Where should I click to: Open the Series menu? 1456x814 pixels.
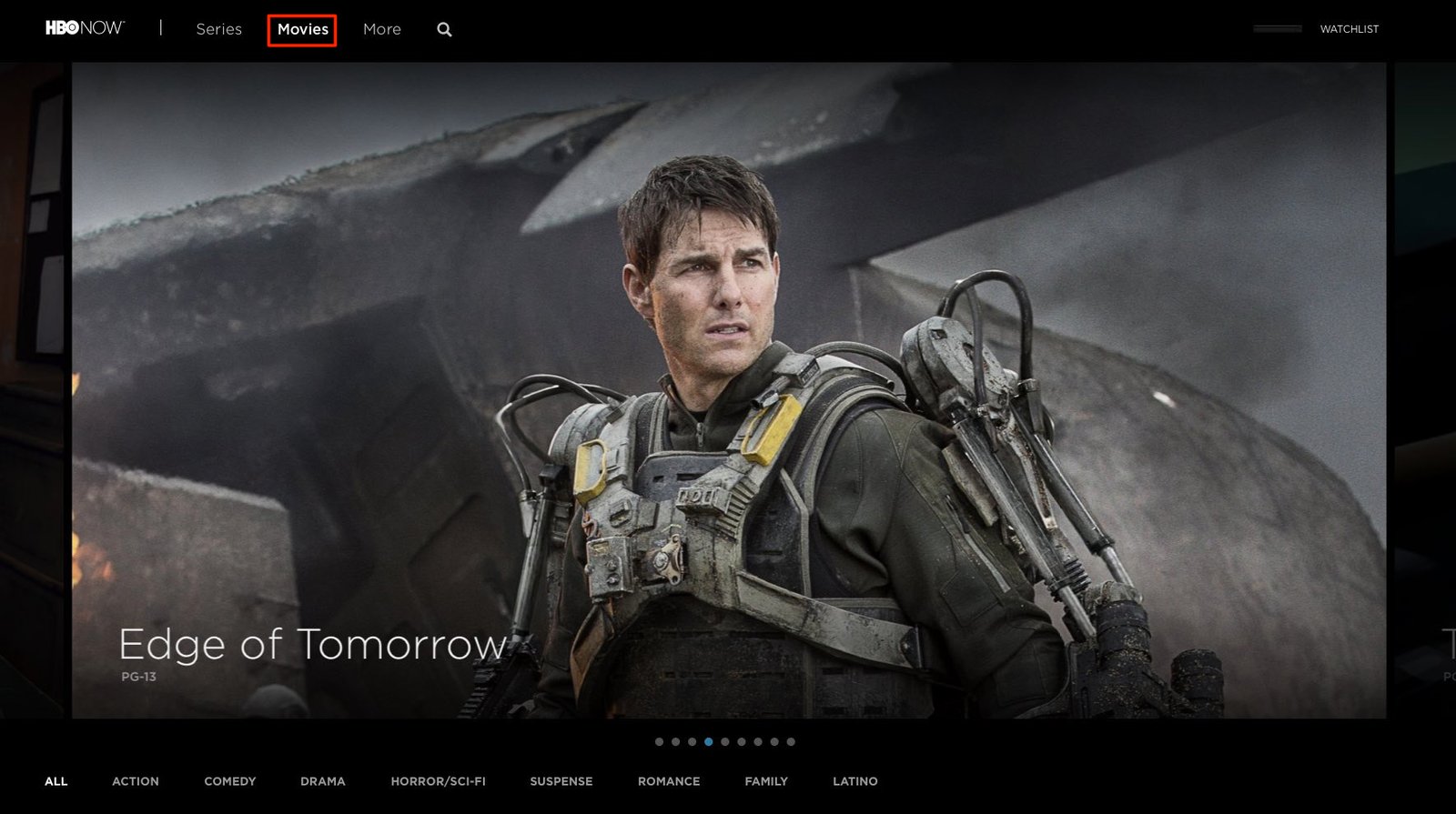pos(219,29)
